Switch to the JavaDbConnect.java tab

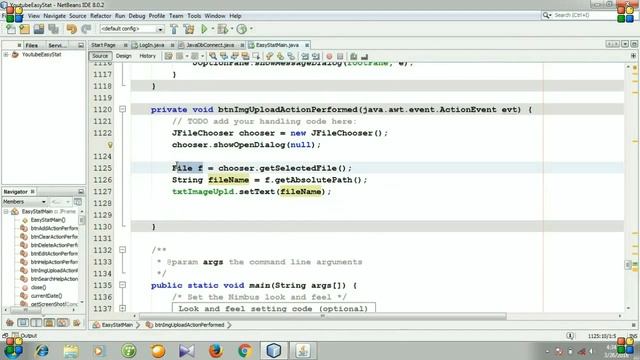pos(210,45)
